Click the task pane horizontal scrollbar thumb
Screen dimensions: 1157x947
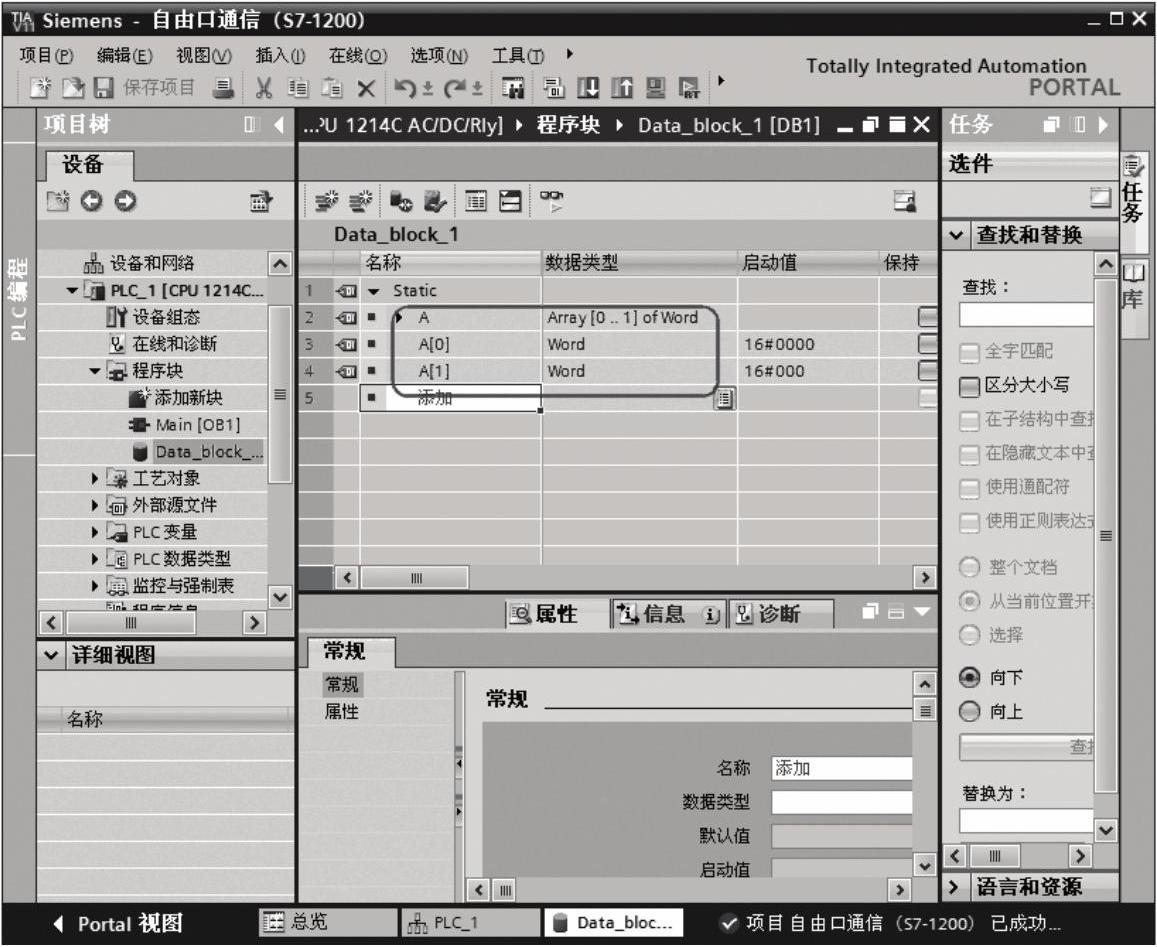tap(995, 856)
